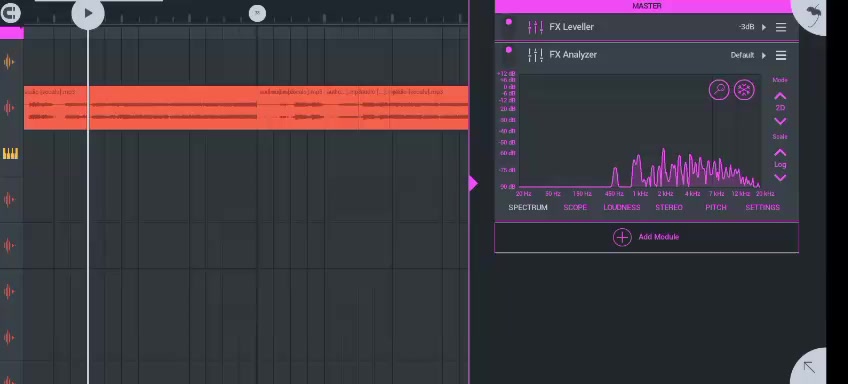This screenshot has width=848, height=384.
Task: Open the FL fruit logo corner menu
Action: 812,14
